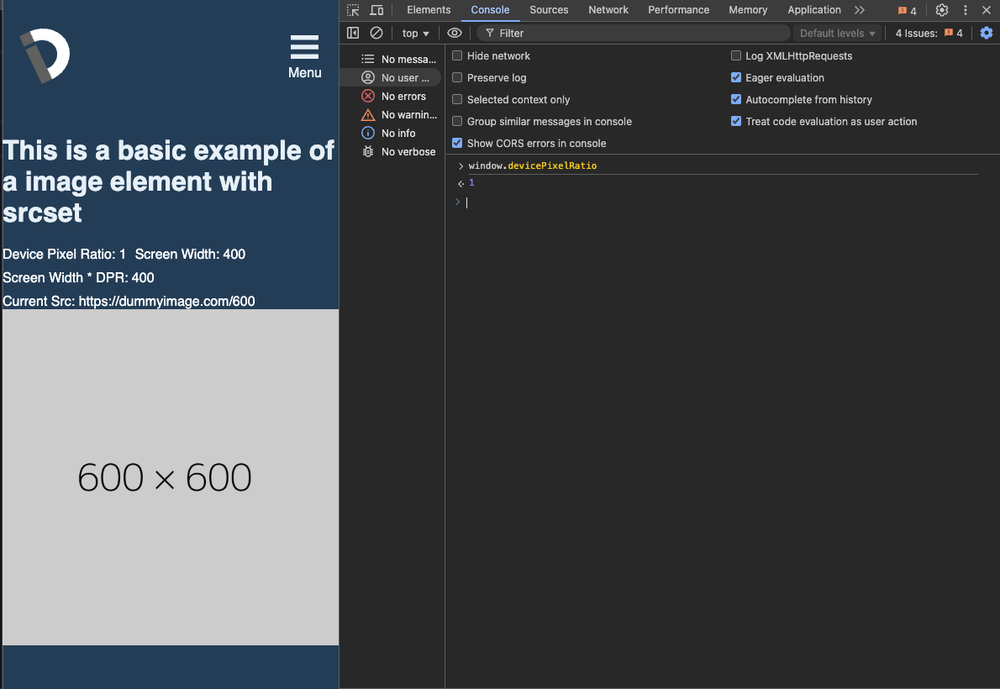
Task: Switch to the Network tab
Action: click(608, 10)
